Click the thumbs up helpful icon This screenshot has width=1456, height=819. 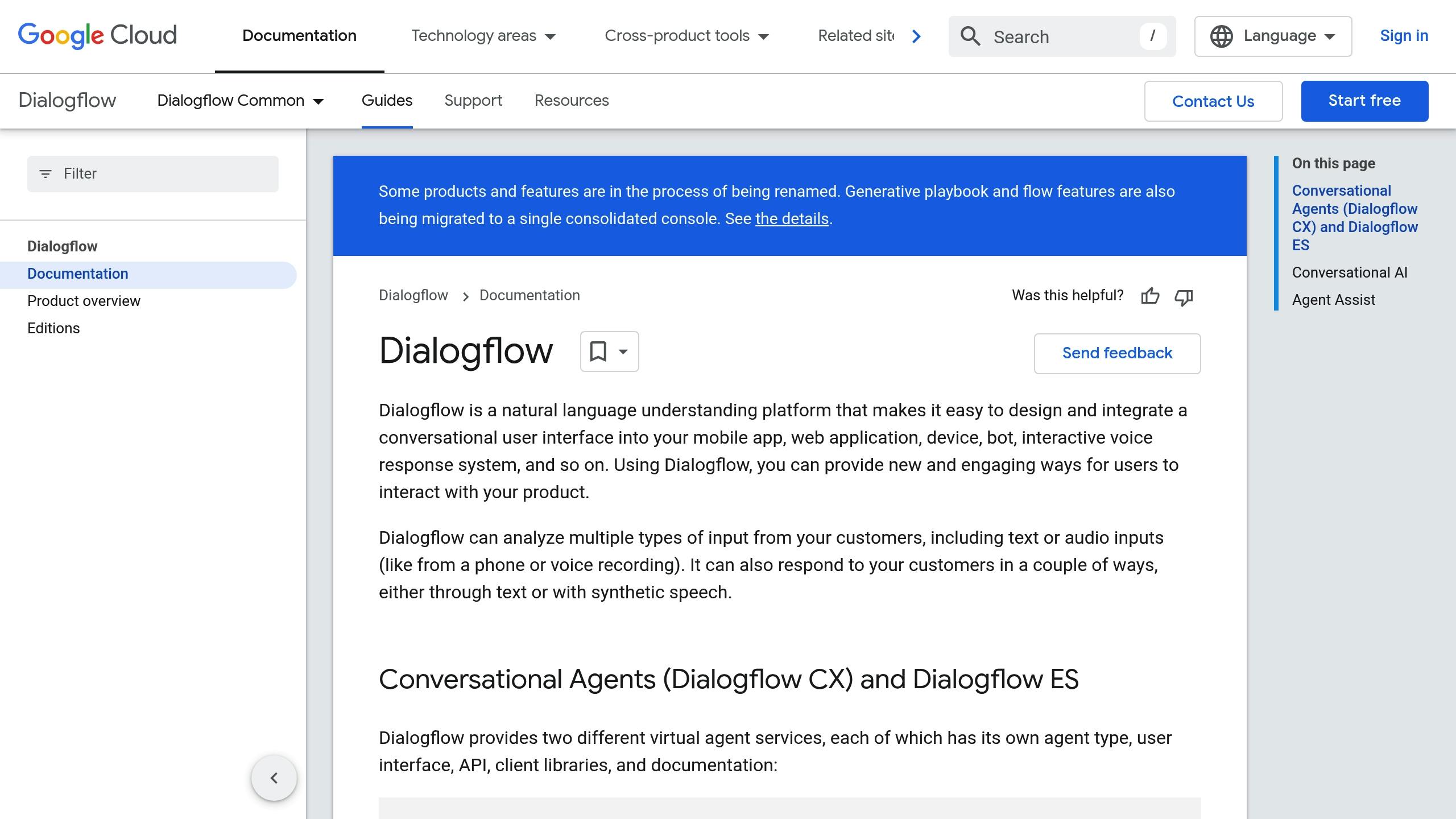tap(1150, 296)
